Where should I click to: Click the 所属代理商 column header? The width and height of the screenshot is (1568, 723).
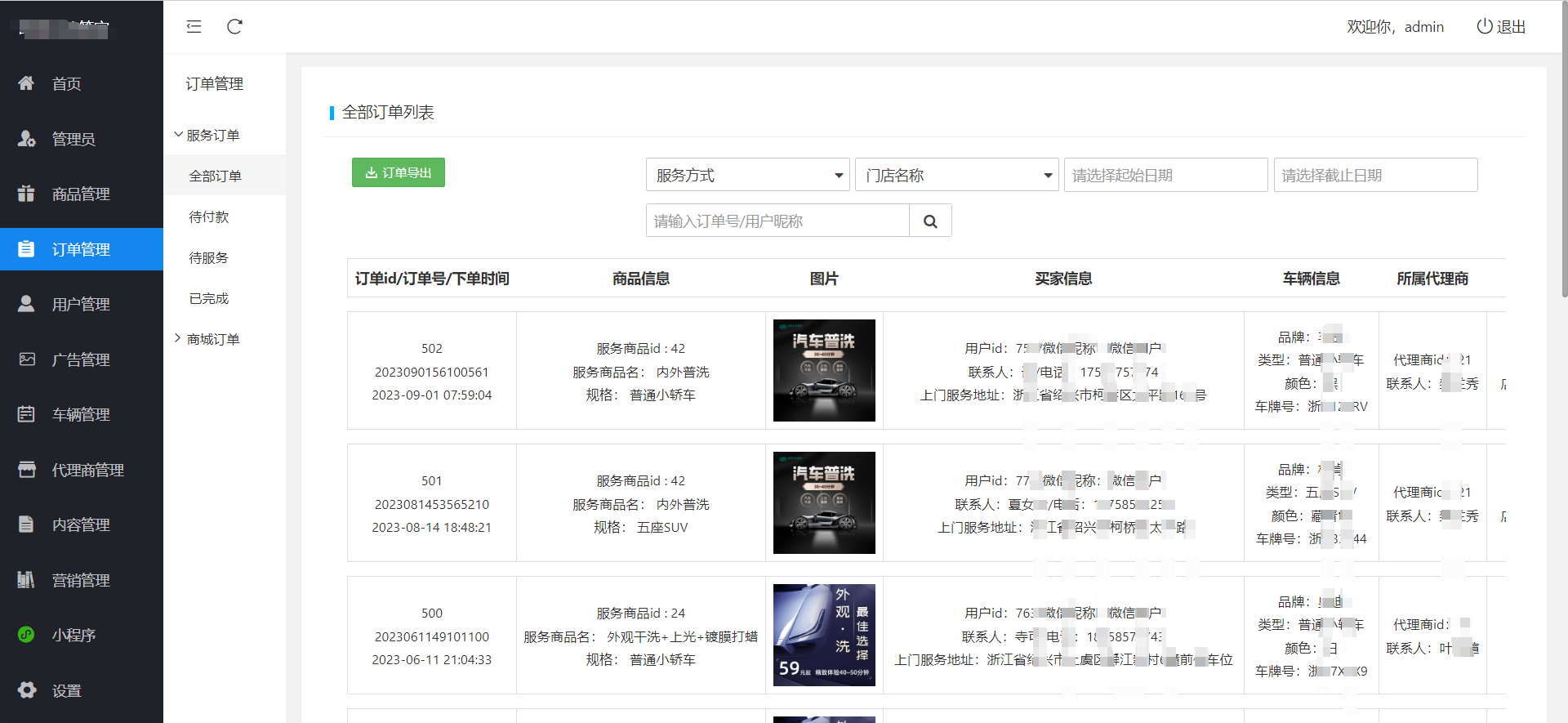pos(1432,279)
